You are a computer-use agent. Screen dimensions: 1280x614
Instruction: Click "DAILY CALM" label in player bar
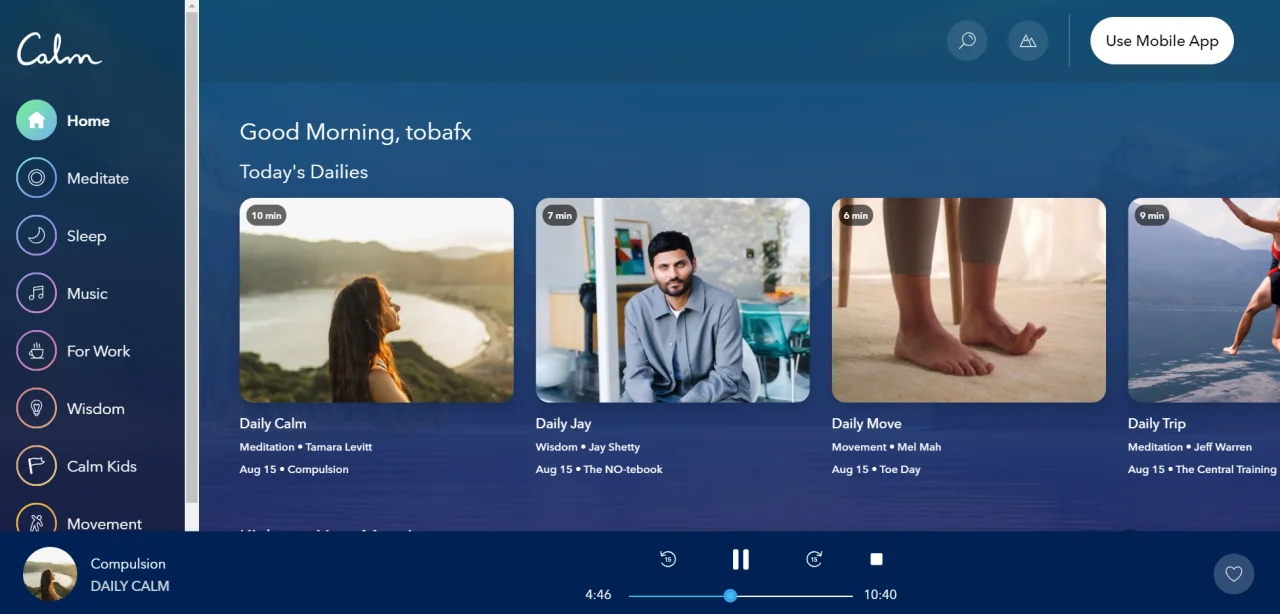coord(130,586)
